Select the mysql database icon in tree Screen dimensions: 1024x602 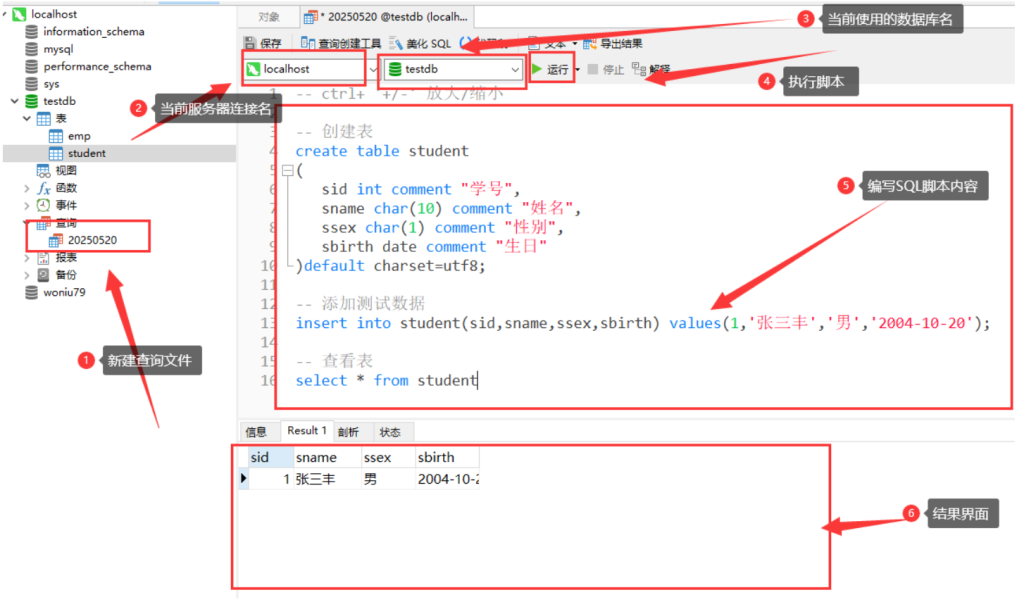point(32,49)
